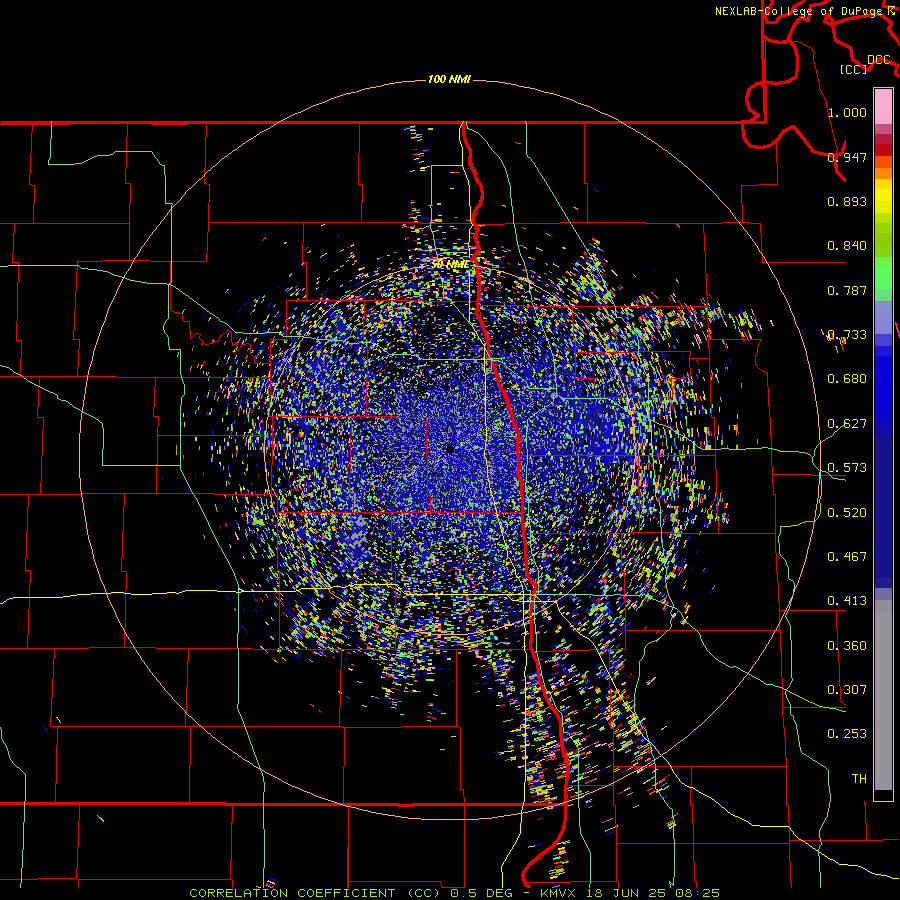Click the [CC] units label
Image resolution: width=900 pixels, height=900 pixels.
coord(854,69)
